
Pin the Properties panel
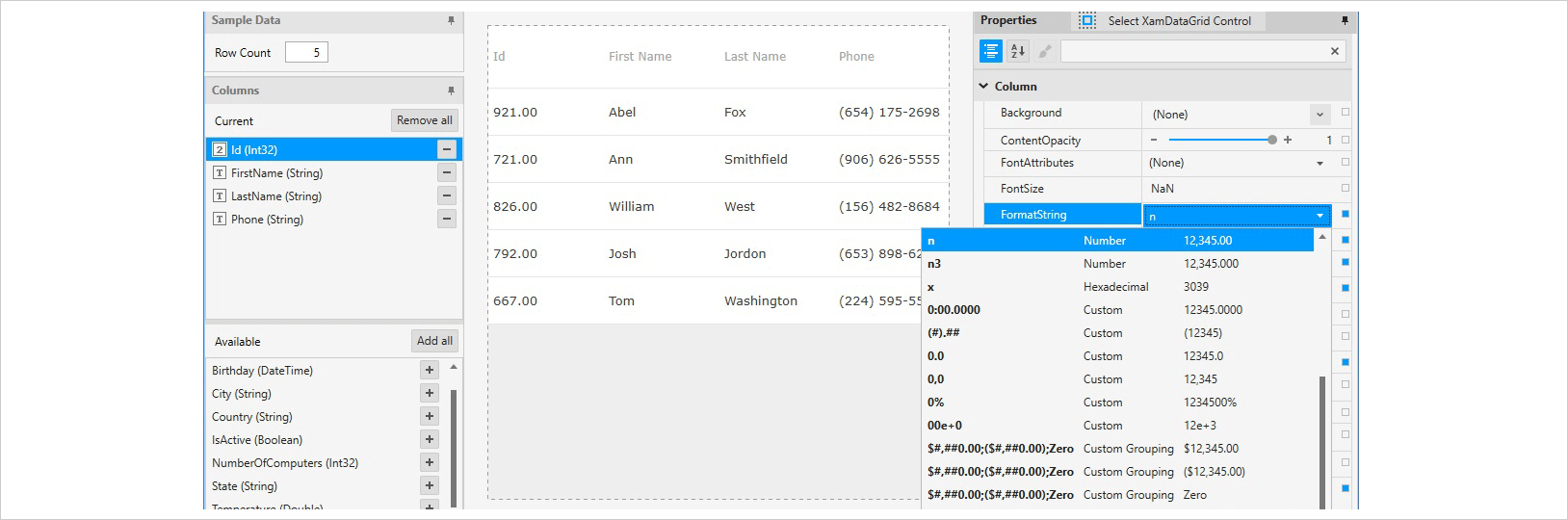1345,20
